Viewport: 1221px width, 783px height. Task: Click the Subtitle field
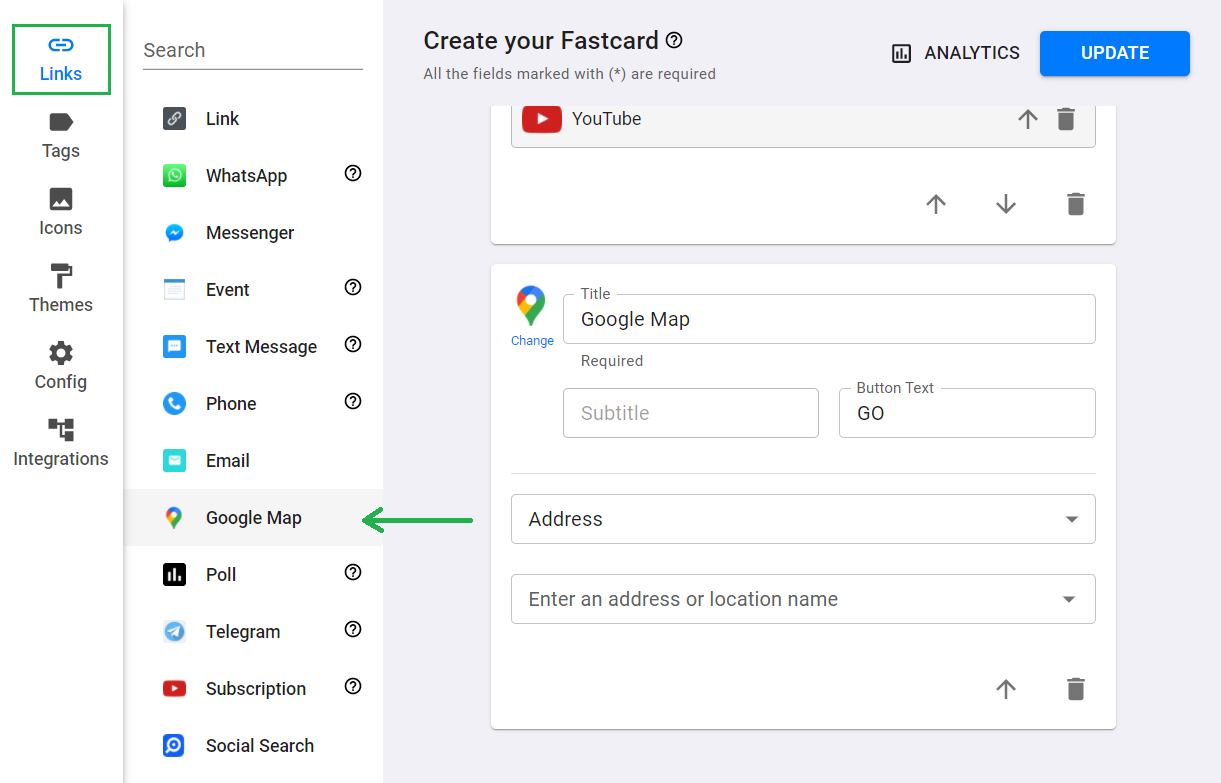click(x=691, y=413)
